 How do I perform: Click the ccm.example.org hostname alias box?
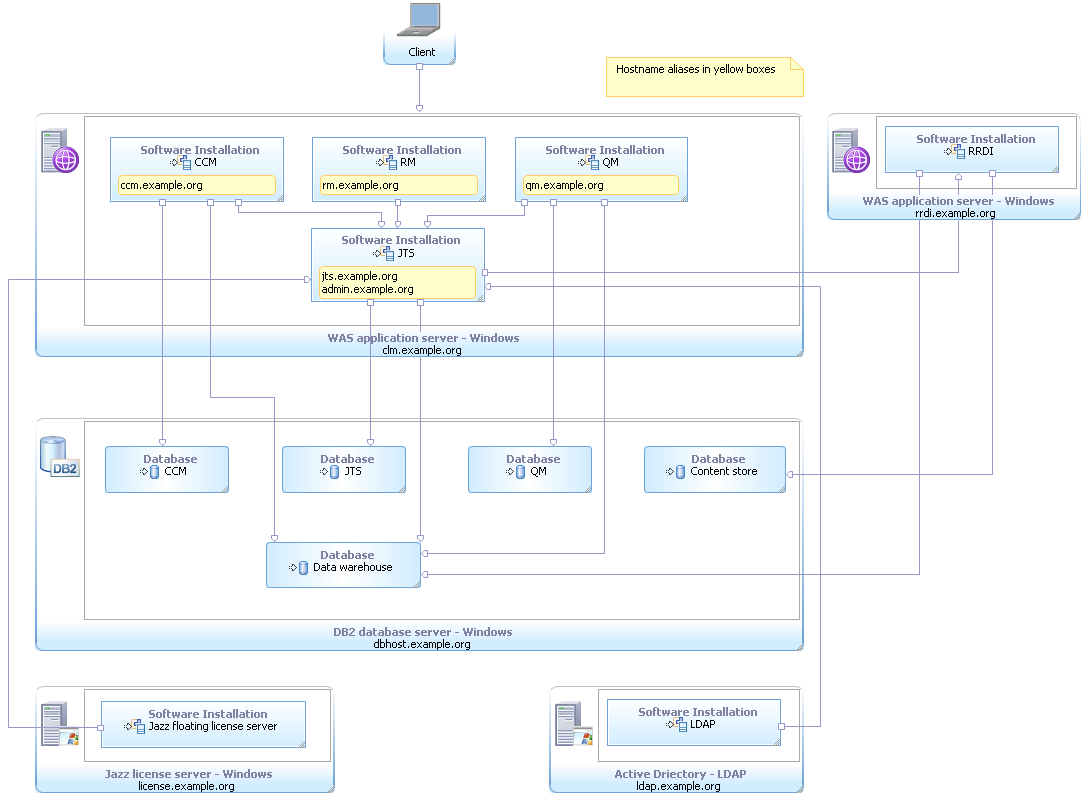tap(197, 186)
